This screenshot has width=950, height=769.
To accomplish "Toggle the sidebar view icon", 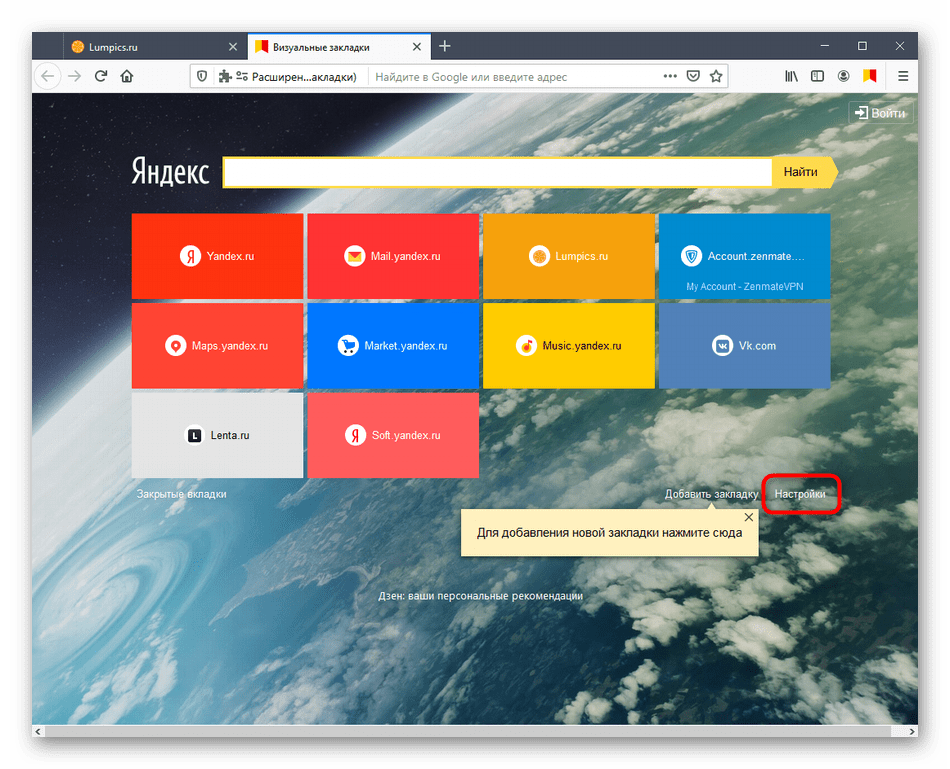I will (x=817, y=76).
